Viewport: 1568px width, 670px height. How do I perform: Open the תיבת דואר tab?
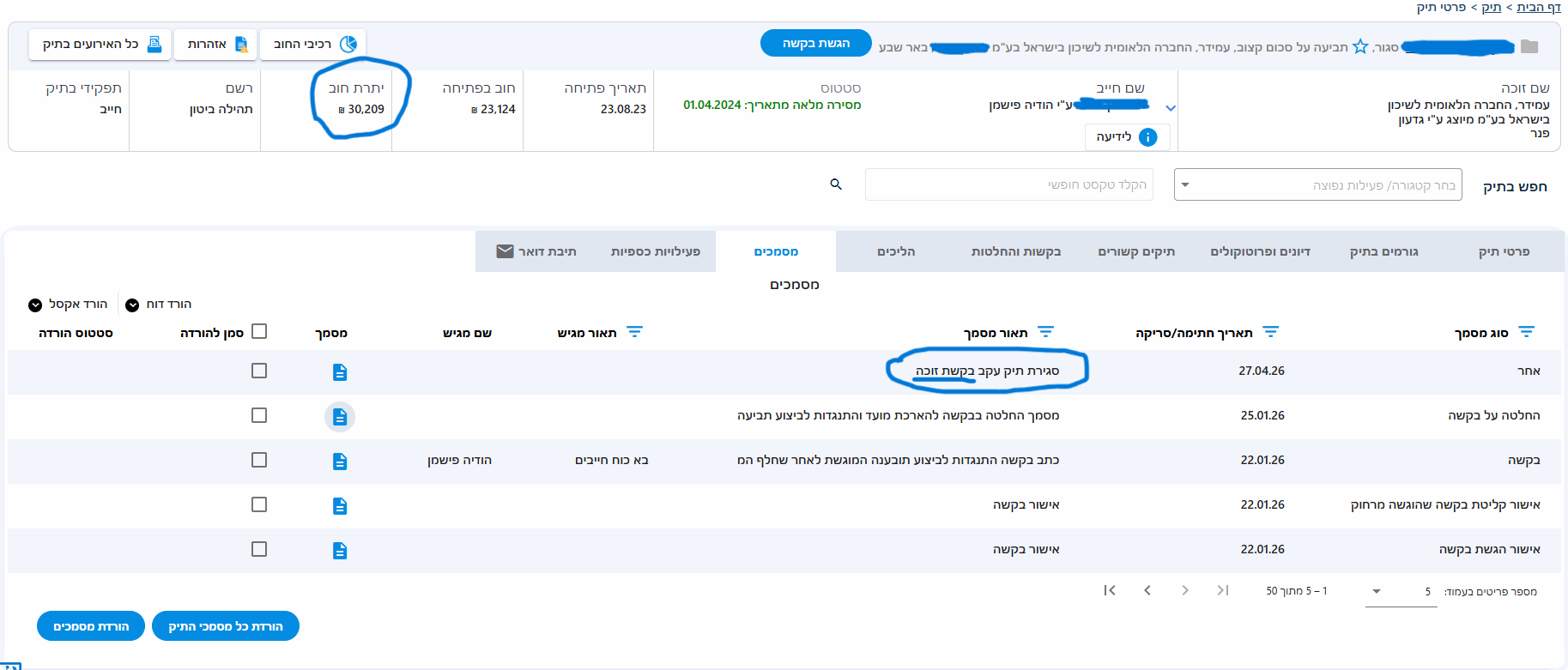click(x=536, y=251)
